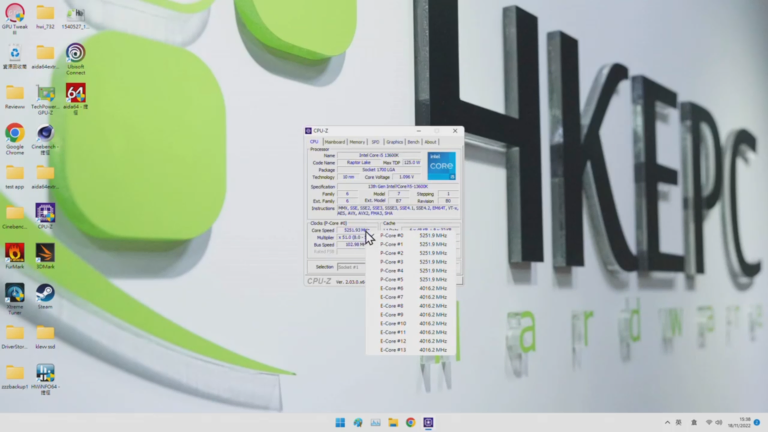Switch to the SPD tab

(375, 142)
